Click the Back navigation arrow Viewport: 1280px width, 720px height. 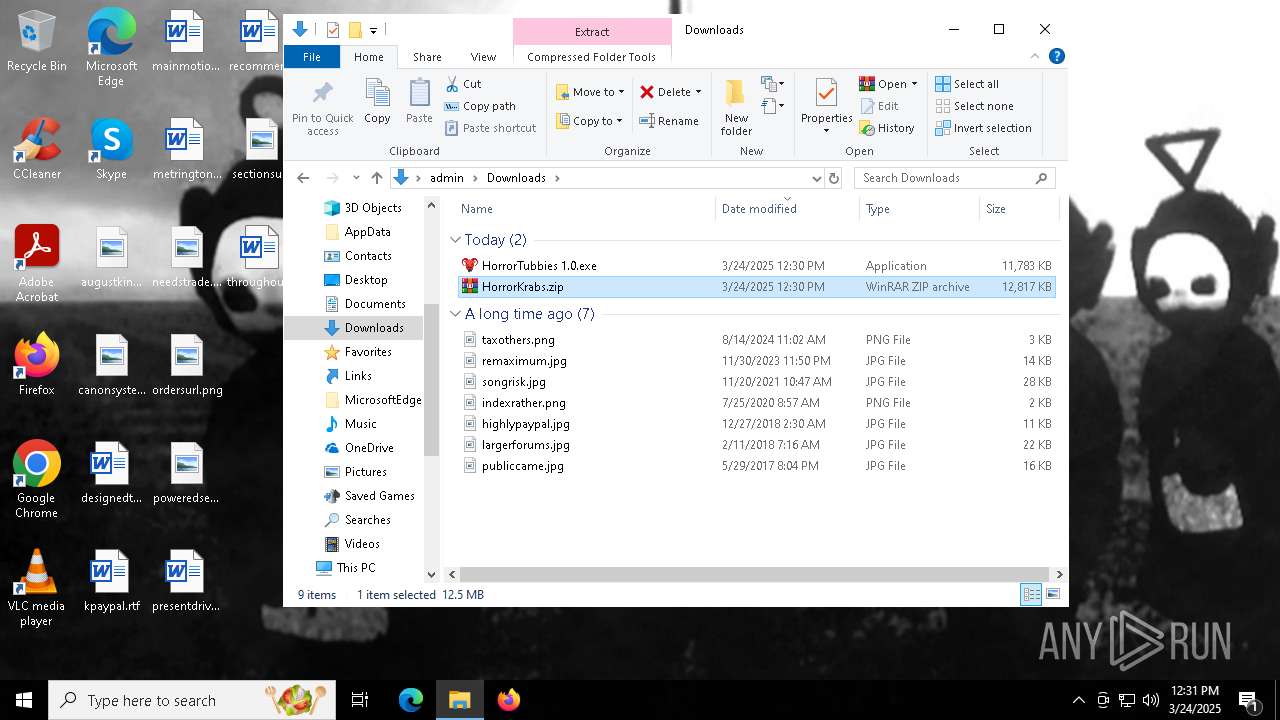point(303,178)
